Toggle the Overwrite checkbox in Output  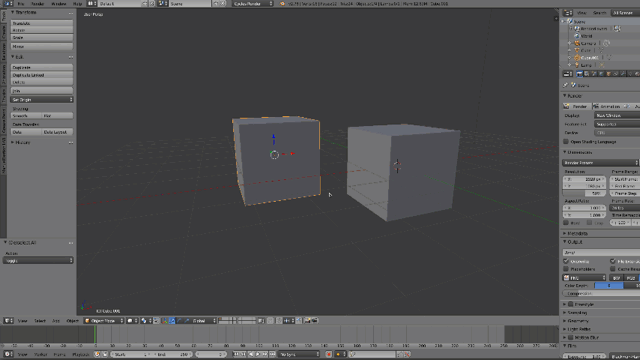pos(566,261)
